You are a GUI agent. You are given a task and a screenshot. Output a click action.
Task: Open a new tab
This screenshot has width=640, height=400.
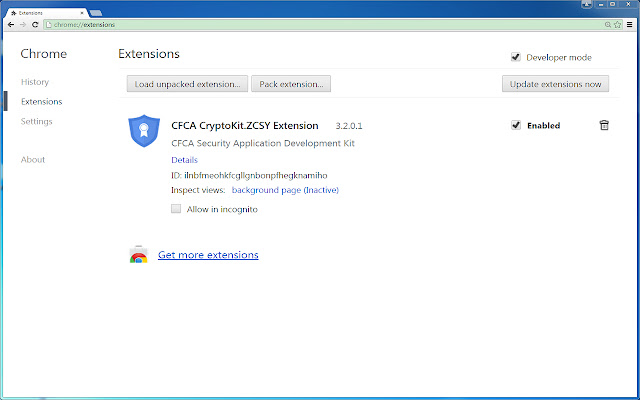pos(96,13)
